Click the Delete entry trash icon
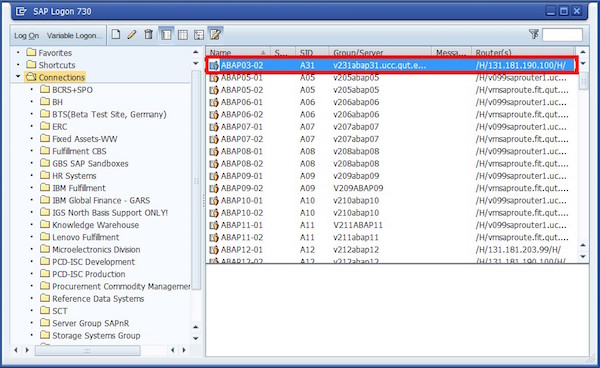 point(148,35)
